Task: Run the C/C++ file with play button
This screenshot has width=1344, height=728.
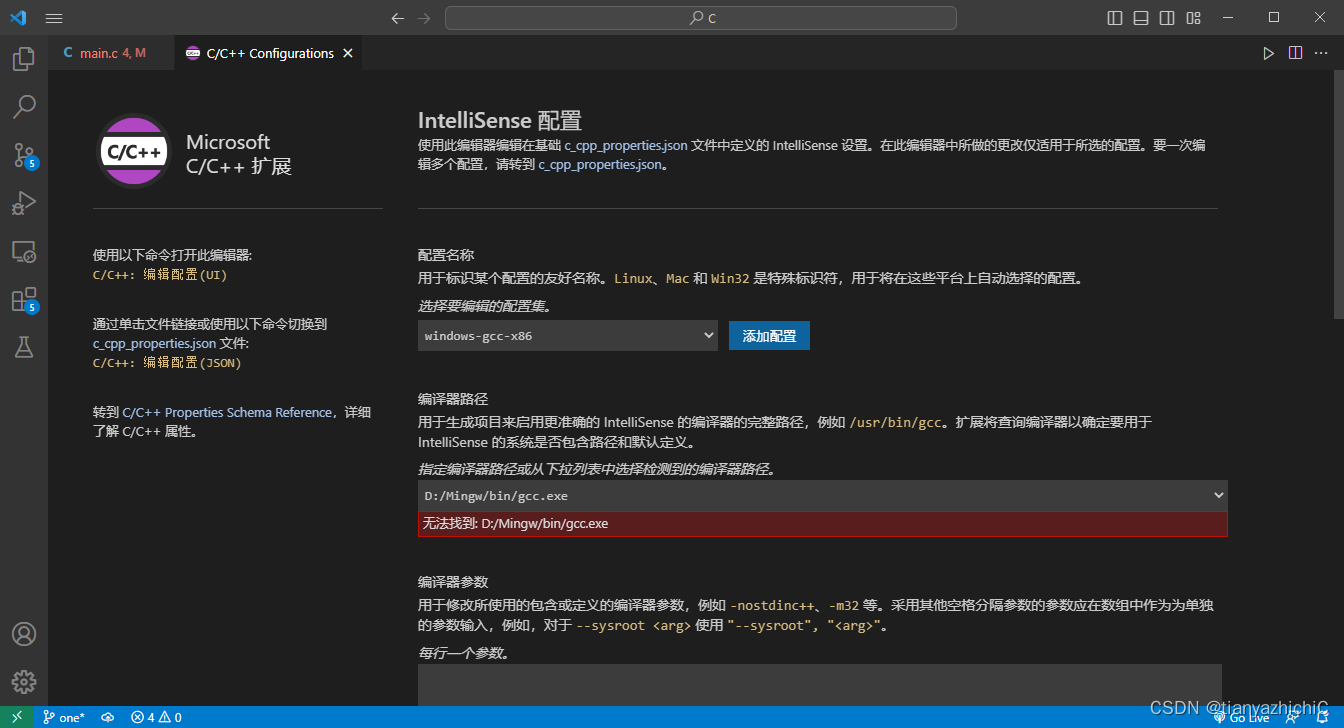Action: [1268, 53]
